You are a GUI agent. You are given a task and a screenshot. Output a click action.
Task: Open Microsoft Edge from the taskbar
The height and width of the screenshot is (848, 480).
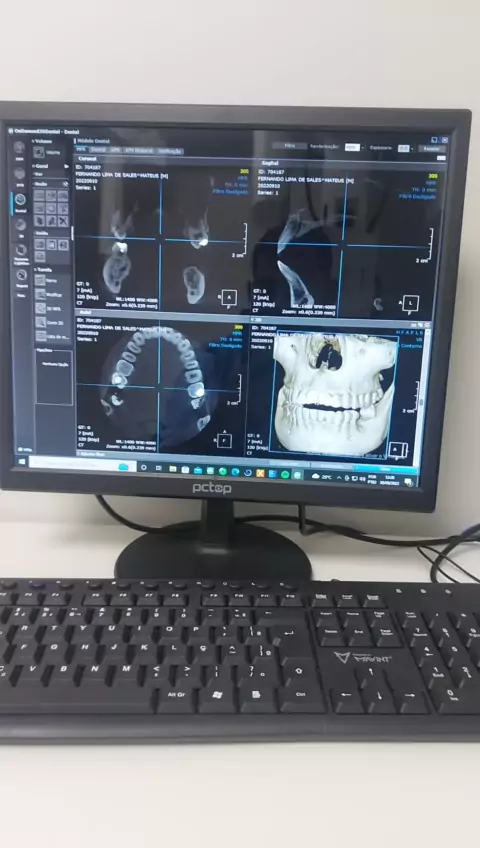tap(235, 472)
